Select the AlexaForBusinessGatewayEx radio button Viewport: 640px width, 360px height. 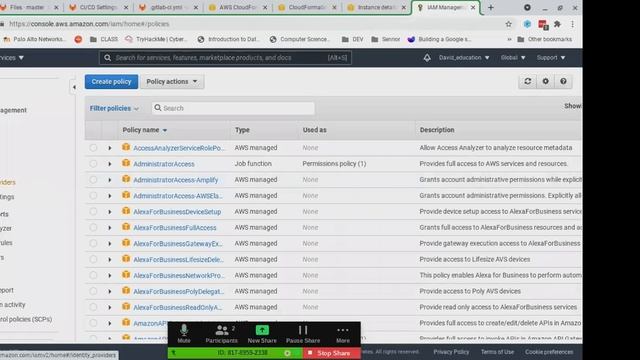pos(93,243)
